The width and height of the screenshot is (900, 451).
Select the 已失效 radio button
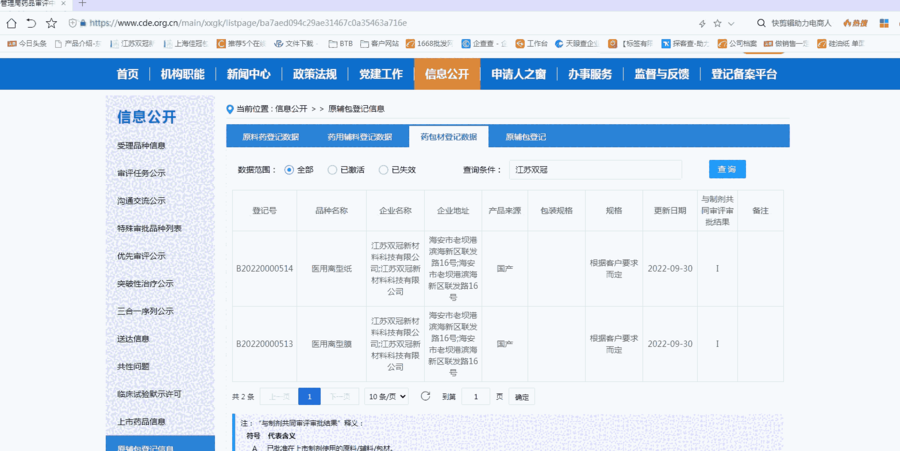[383, 170]
